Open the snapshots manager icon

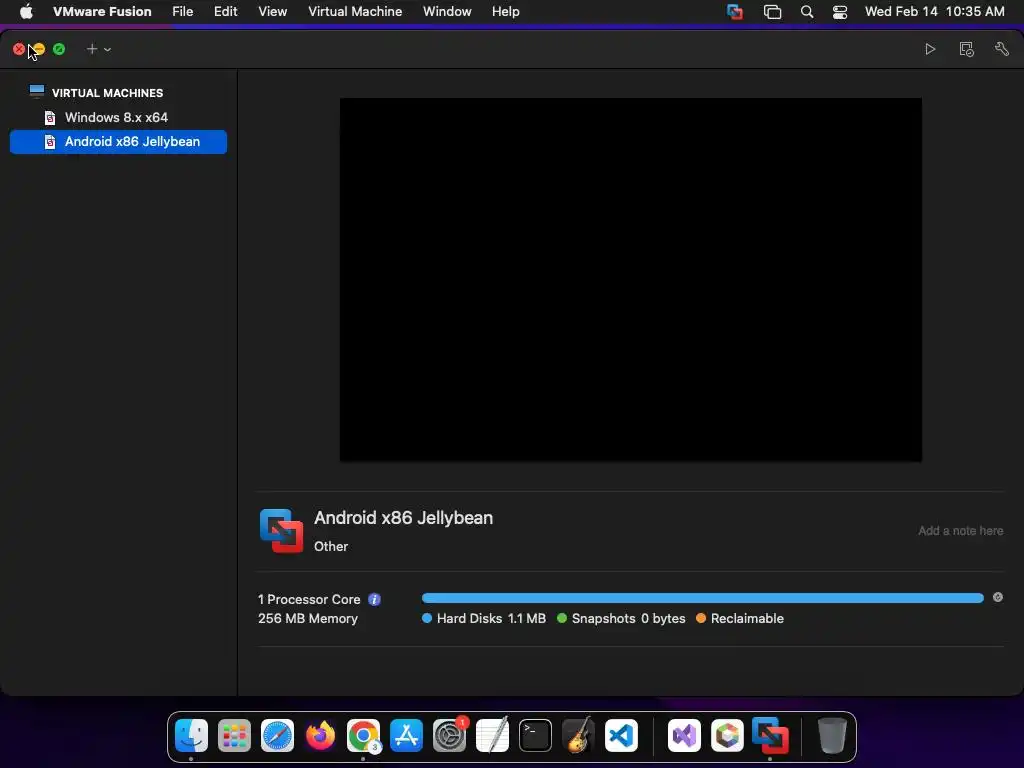coord(967,49)
